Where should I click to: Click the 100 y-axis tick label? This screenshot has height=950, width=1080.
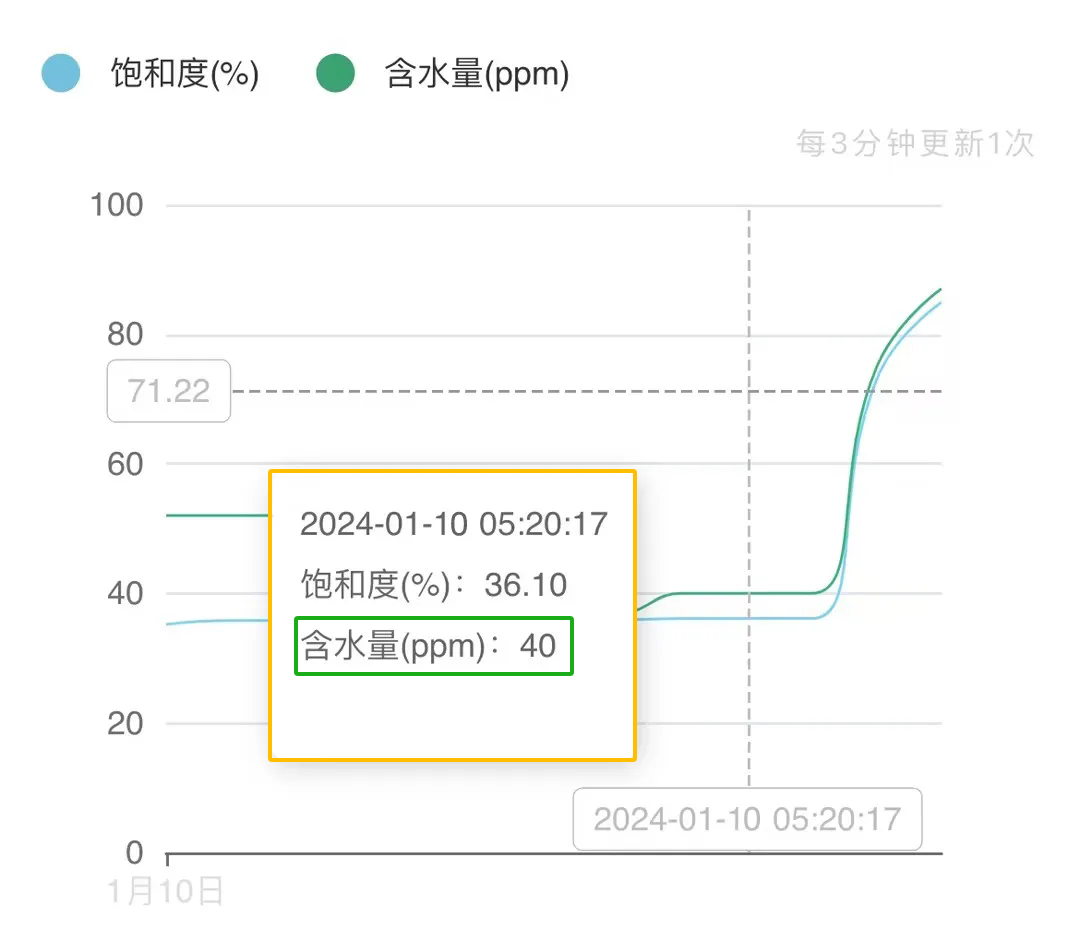117,206
